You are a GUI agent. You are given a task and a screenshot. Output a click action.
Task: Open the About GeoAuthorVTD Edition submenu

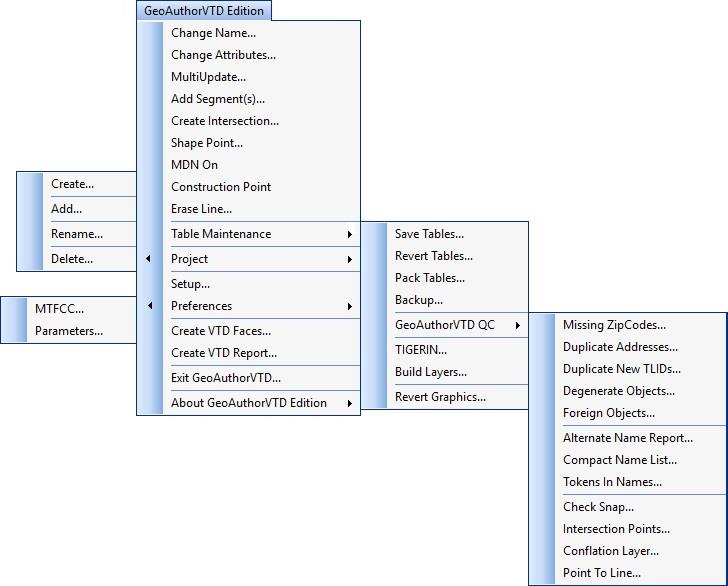(250, 403)
